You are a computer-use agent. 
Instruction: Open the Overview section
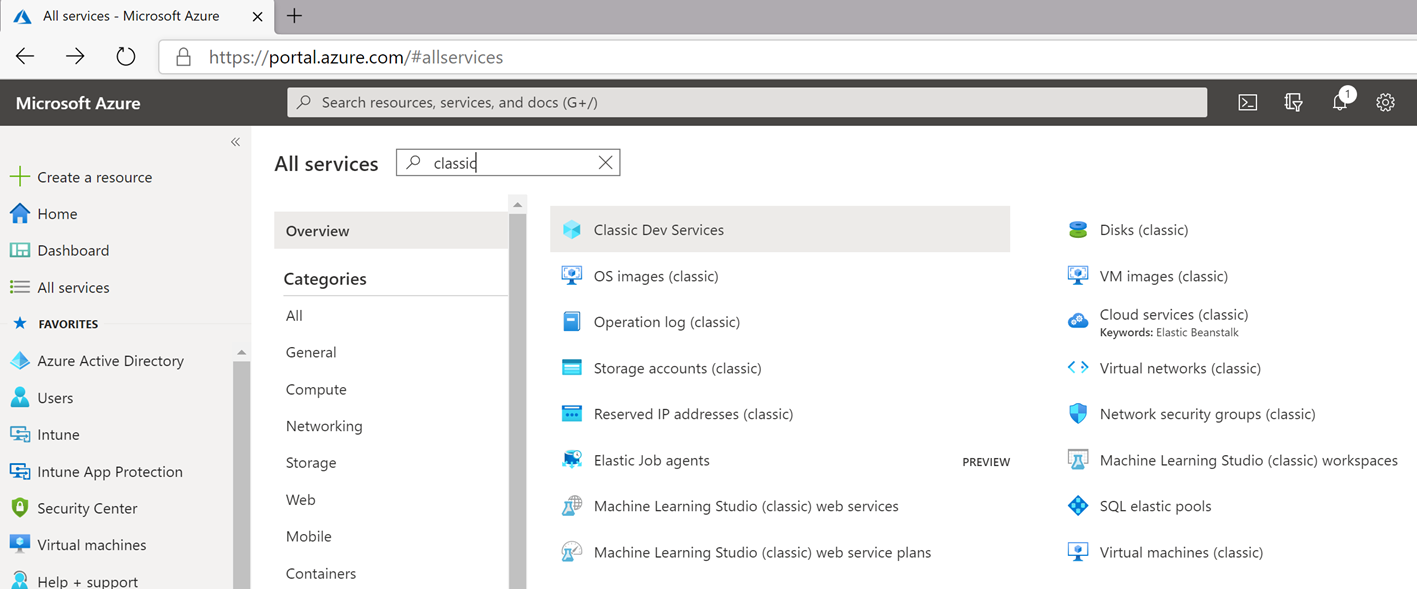[318, 231]
